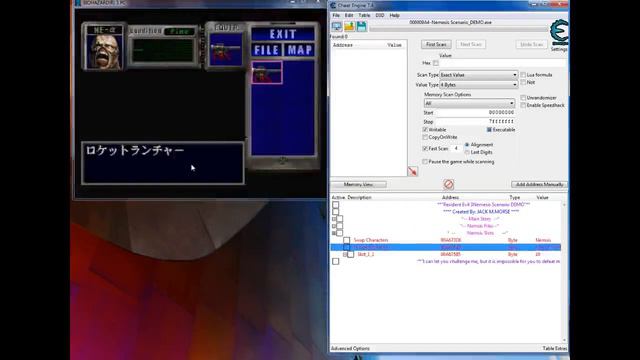640x360 pixels.
Task: Click the floppy disk save table icon
Action: pyautogui.click(x=361, y=27)
